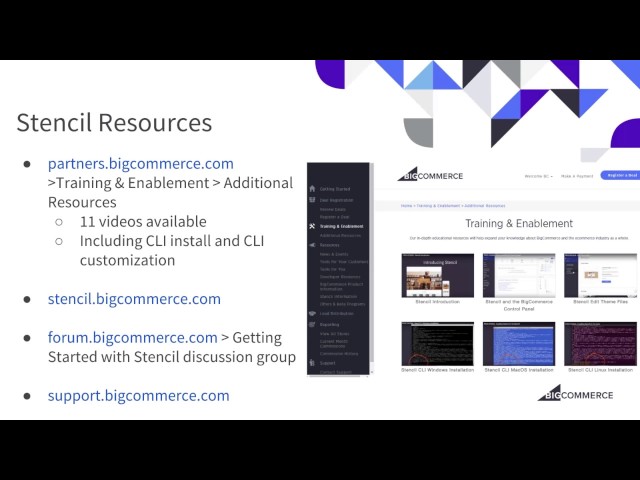
Task: Open Commission History sidebar entry
Action: tap(339, 353)
